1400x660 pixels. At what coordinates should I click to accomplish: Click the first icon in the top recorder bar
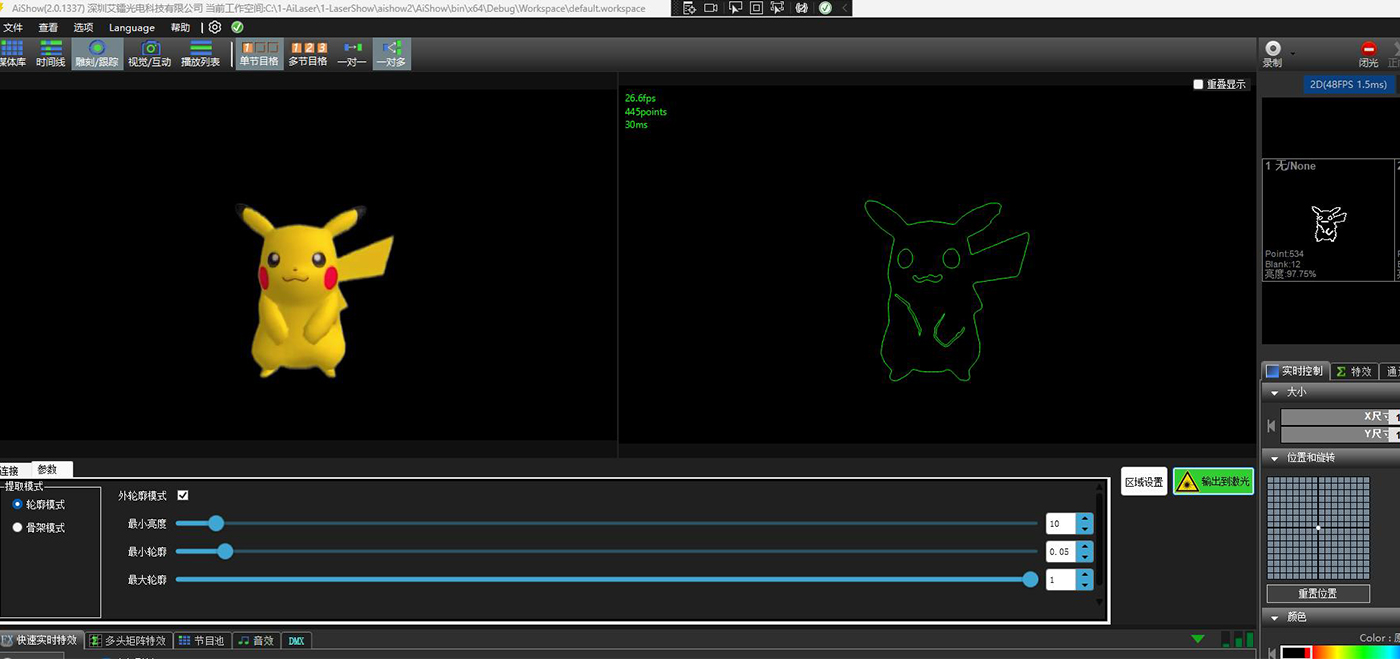point(689,8)
